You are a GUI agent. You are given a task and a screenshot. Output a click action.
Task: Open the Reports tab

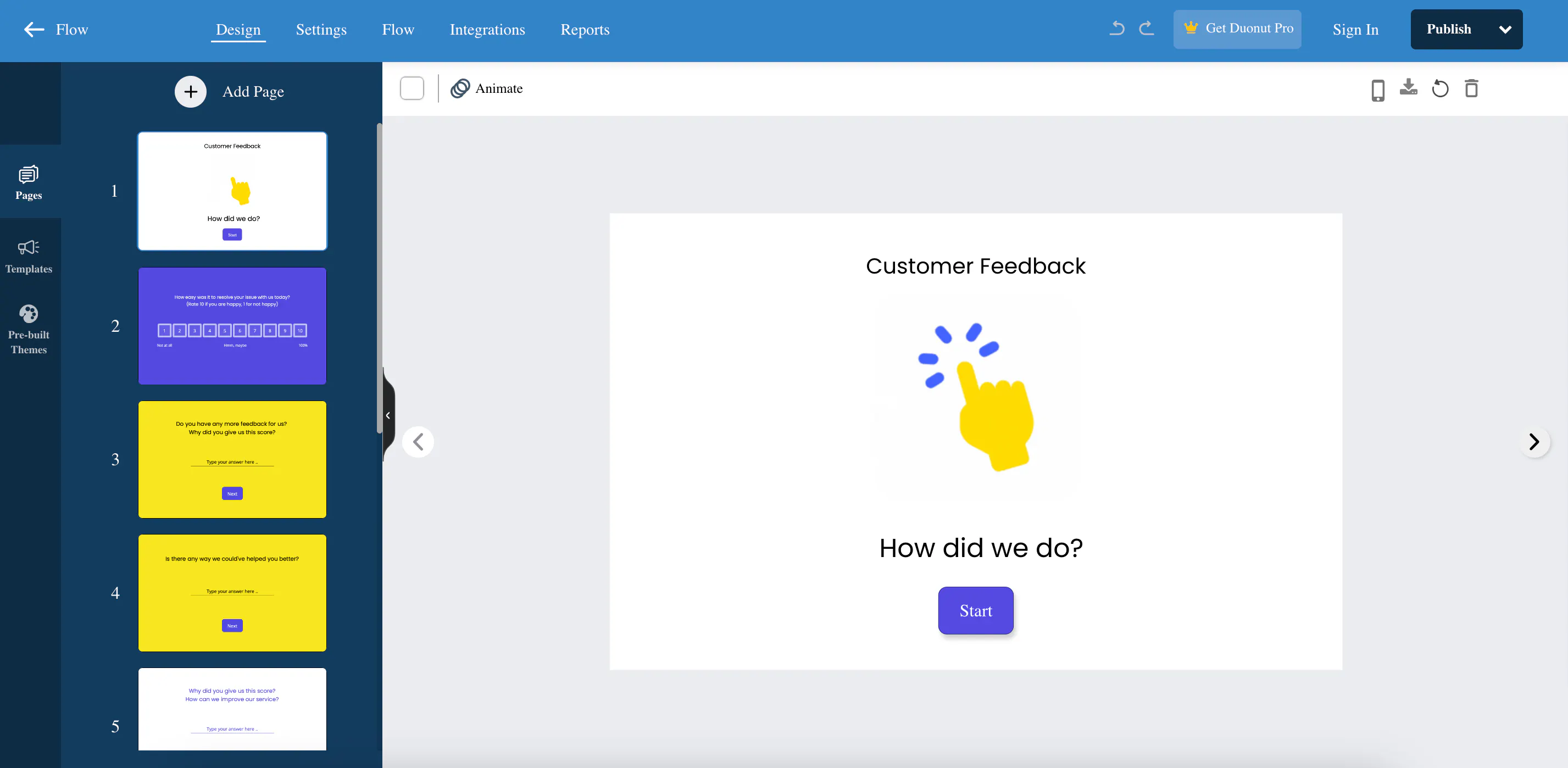585,30
